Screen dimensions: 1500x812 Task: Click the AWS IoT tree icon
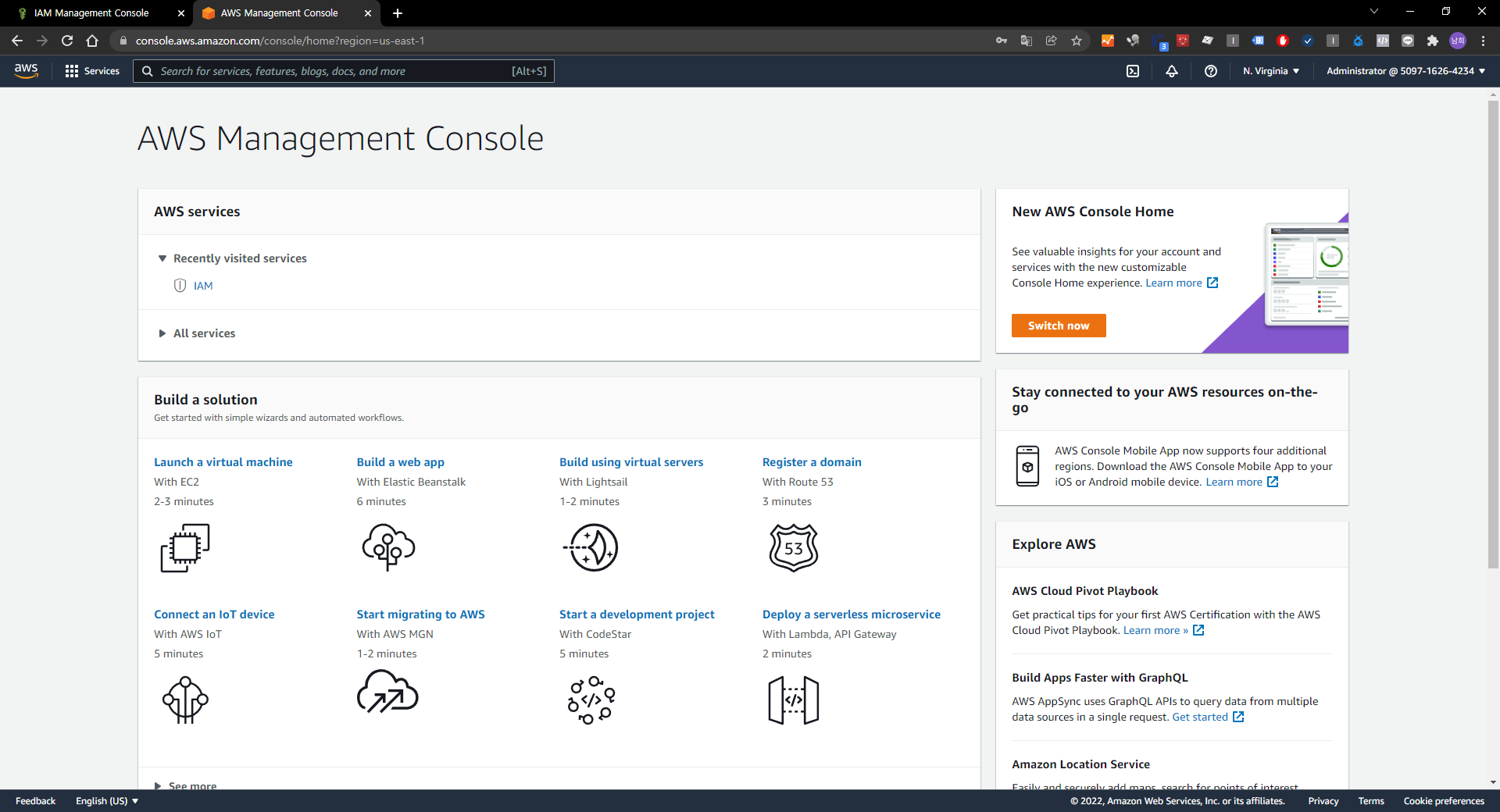pos(185,700)
